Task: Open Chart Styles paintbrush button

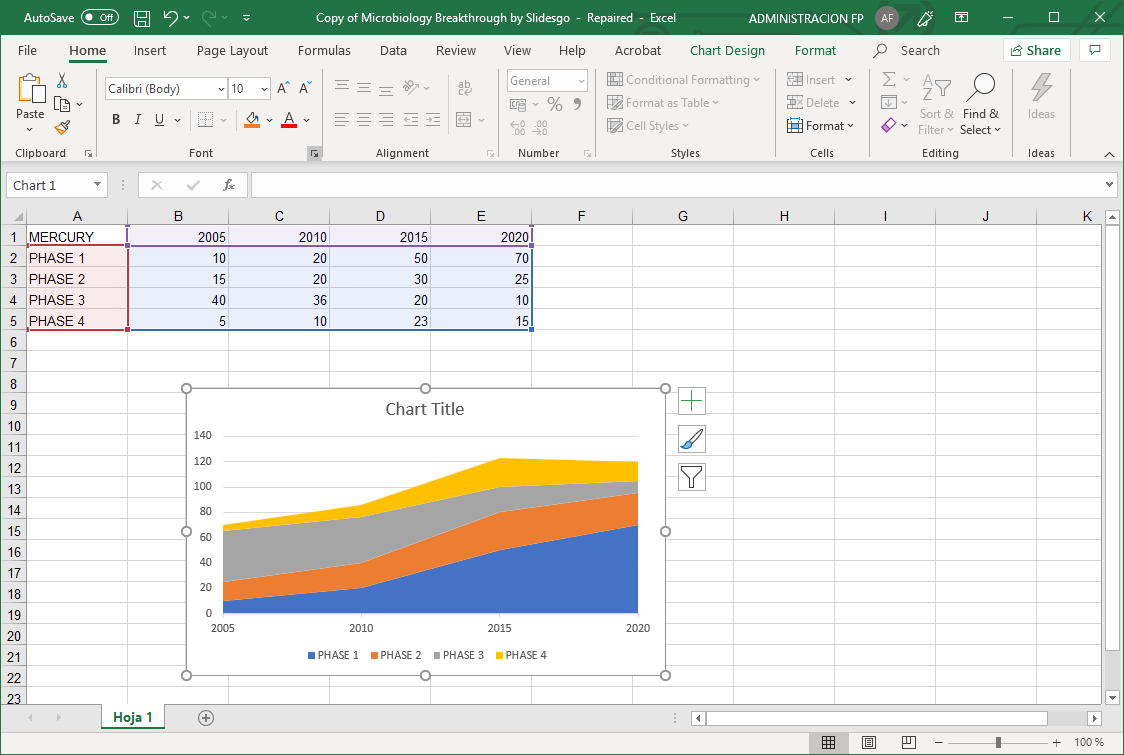Action: 692,439
